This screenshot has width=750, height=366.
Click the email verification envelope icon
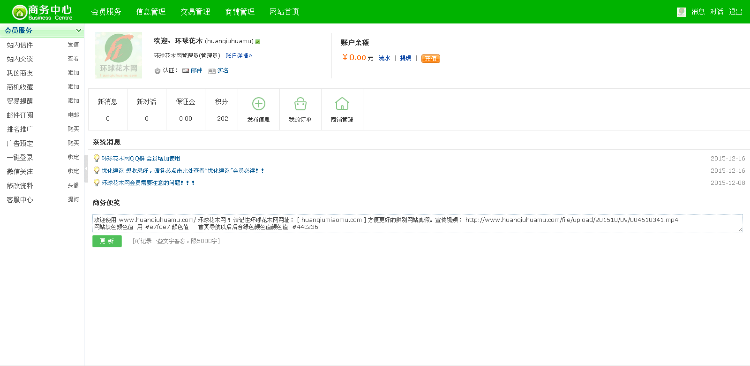click(x=185, y=70)
